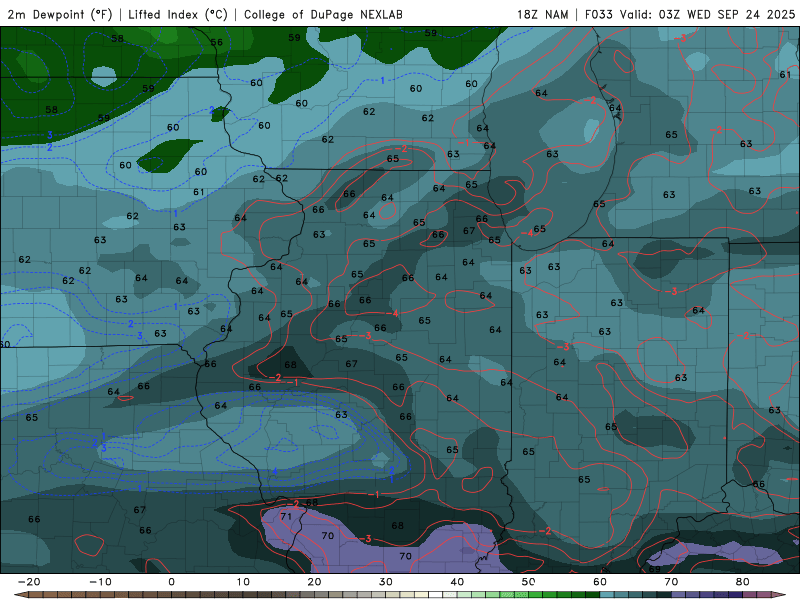
Task: Click the "-10" color scale label
Action: tap(100, 582)
